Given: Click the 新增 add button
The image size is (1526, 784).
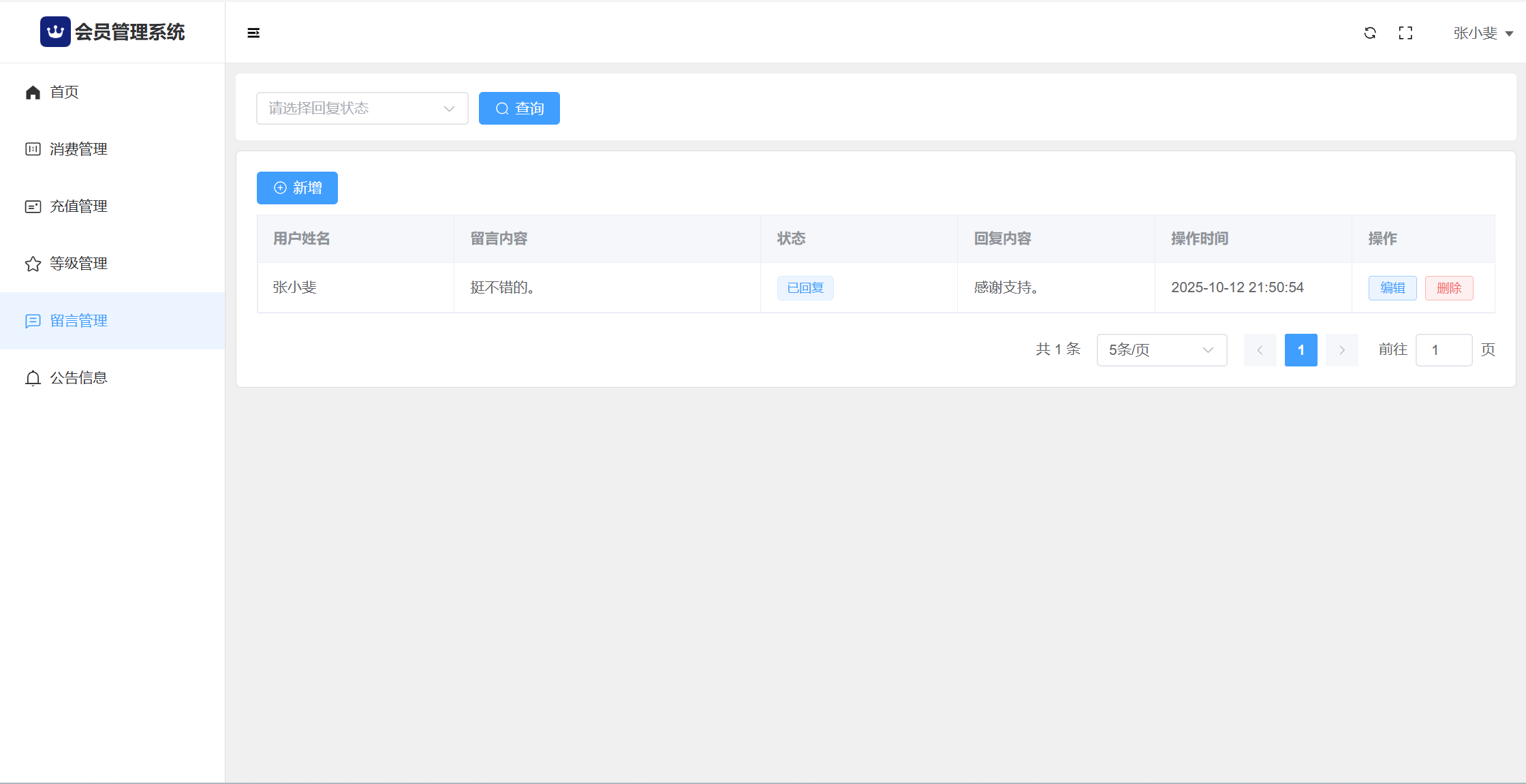Looking at the screenshot, I should click(x=297, y=188).
